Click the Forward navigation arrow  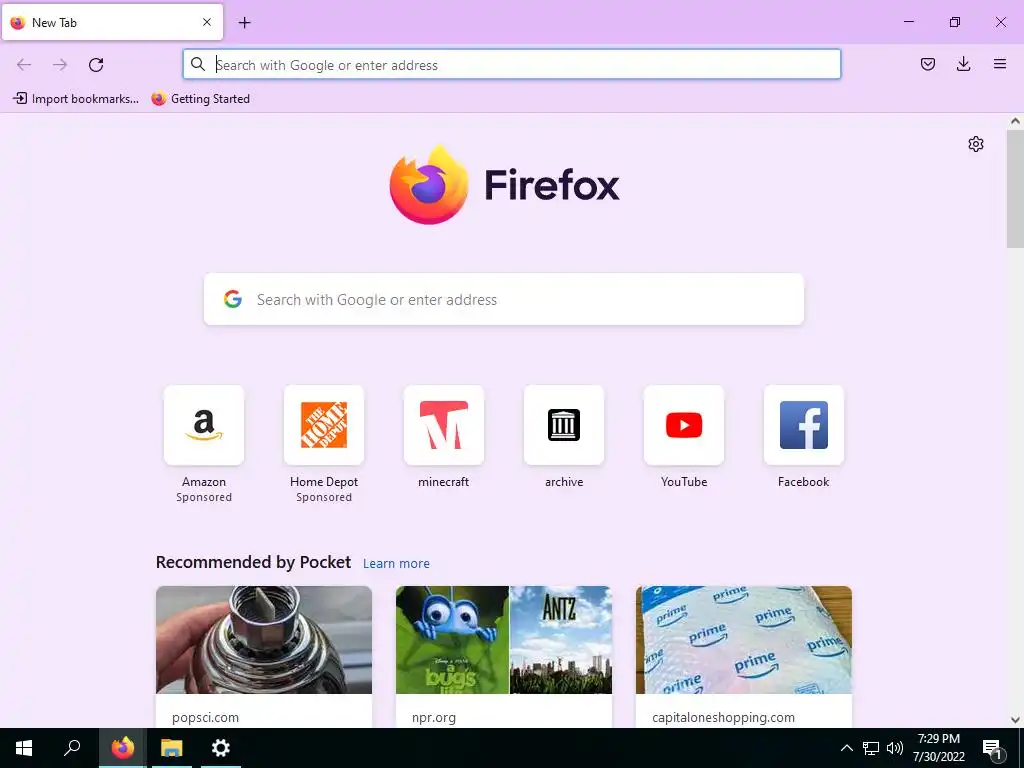coord(60,64)
